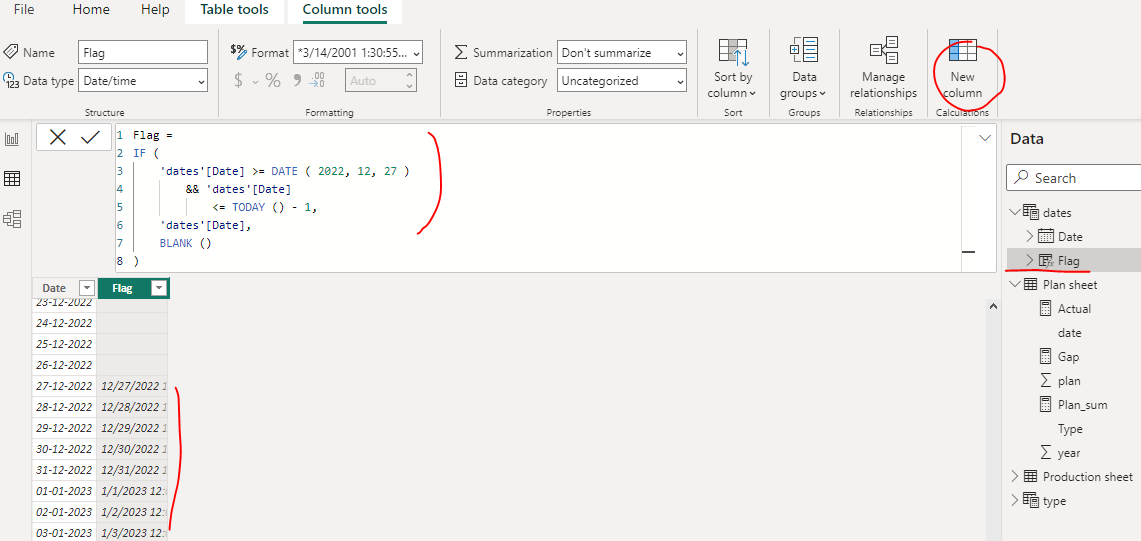Collapse the dates table tree
The height and width of the screenshot is (541, 1141).
tap(1014, 212)
